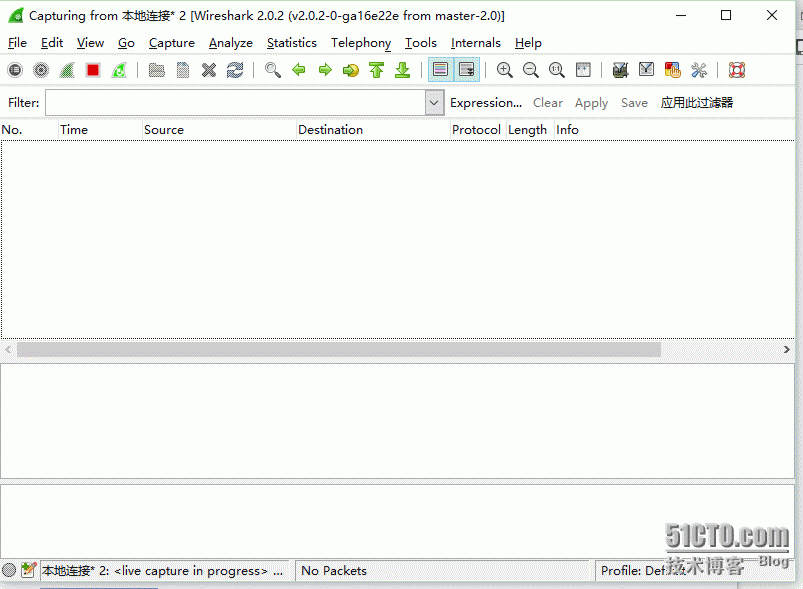The width and height of the screenshot is (803, 589).
Task: Sort by the Protocol column header
Action: click(478, 130)
